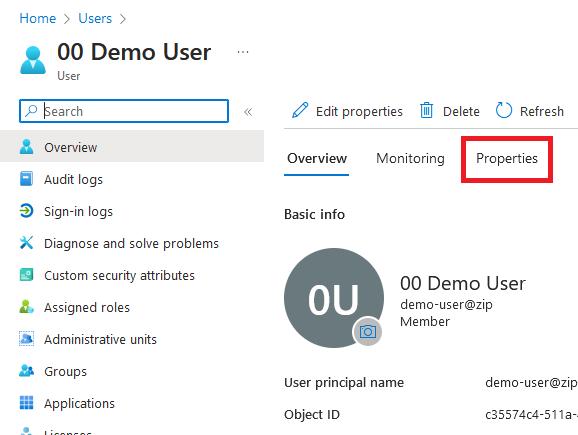Viewport: 578px width, 435px height.
Task: Go to the Users breadcrumb link
Action: click(x=95, y=18)
